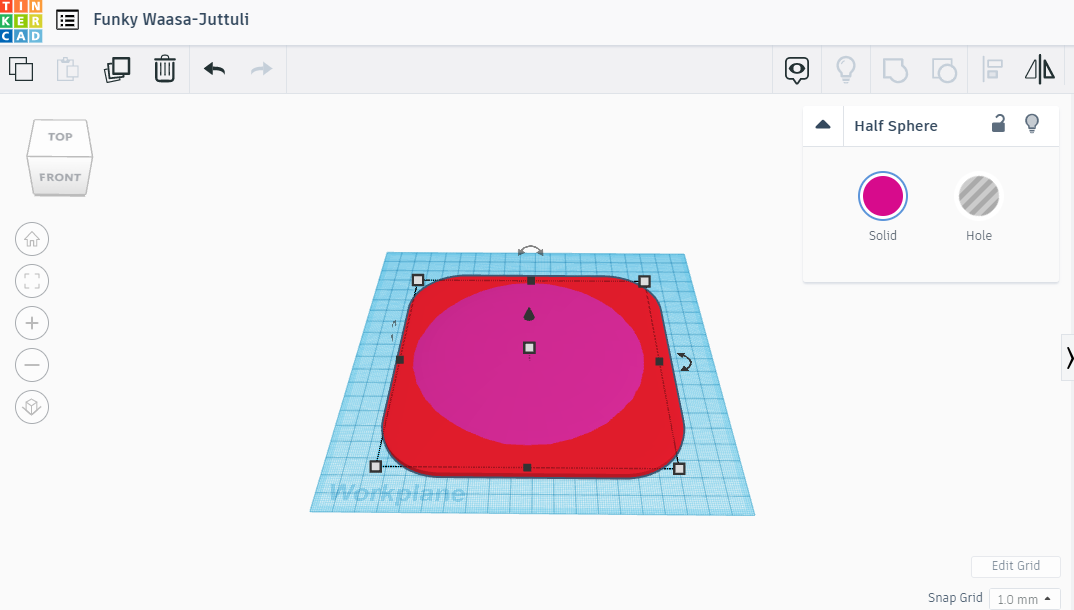1074x610 pixels.
Task: Toggle the lock on Half Sphere
Action: [999, 123]
